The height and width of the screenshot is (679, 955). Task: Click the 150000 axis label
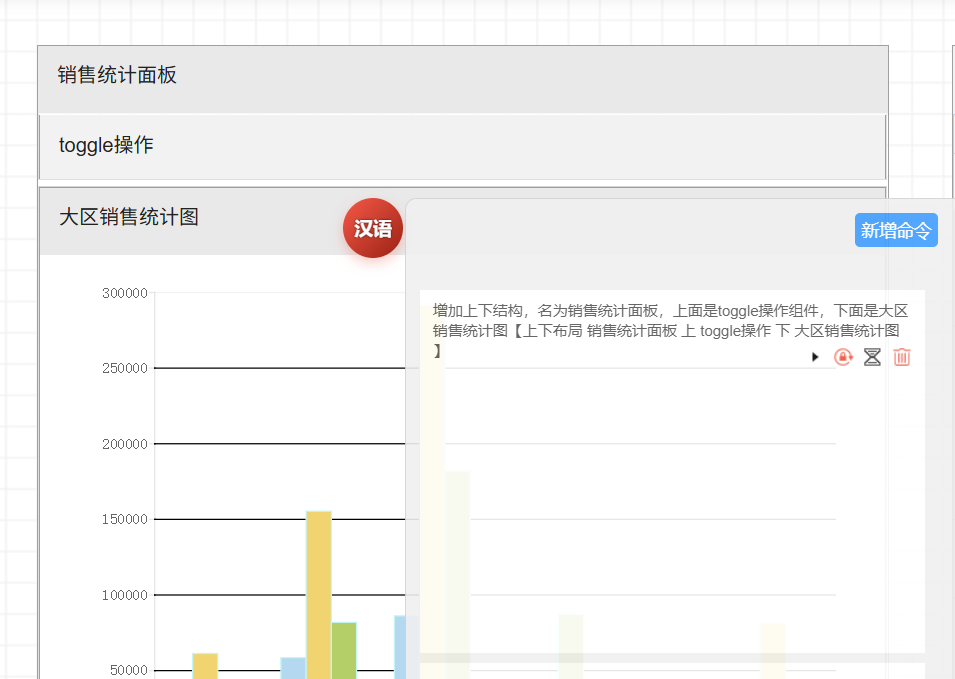coord(125,519)
